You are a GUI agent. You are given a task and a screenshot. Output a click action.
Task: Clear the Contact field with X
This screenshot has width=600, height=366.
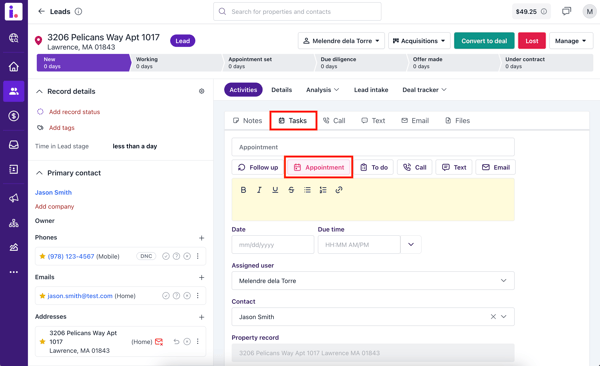(x=493, y=317)
